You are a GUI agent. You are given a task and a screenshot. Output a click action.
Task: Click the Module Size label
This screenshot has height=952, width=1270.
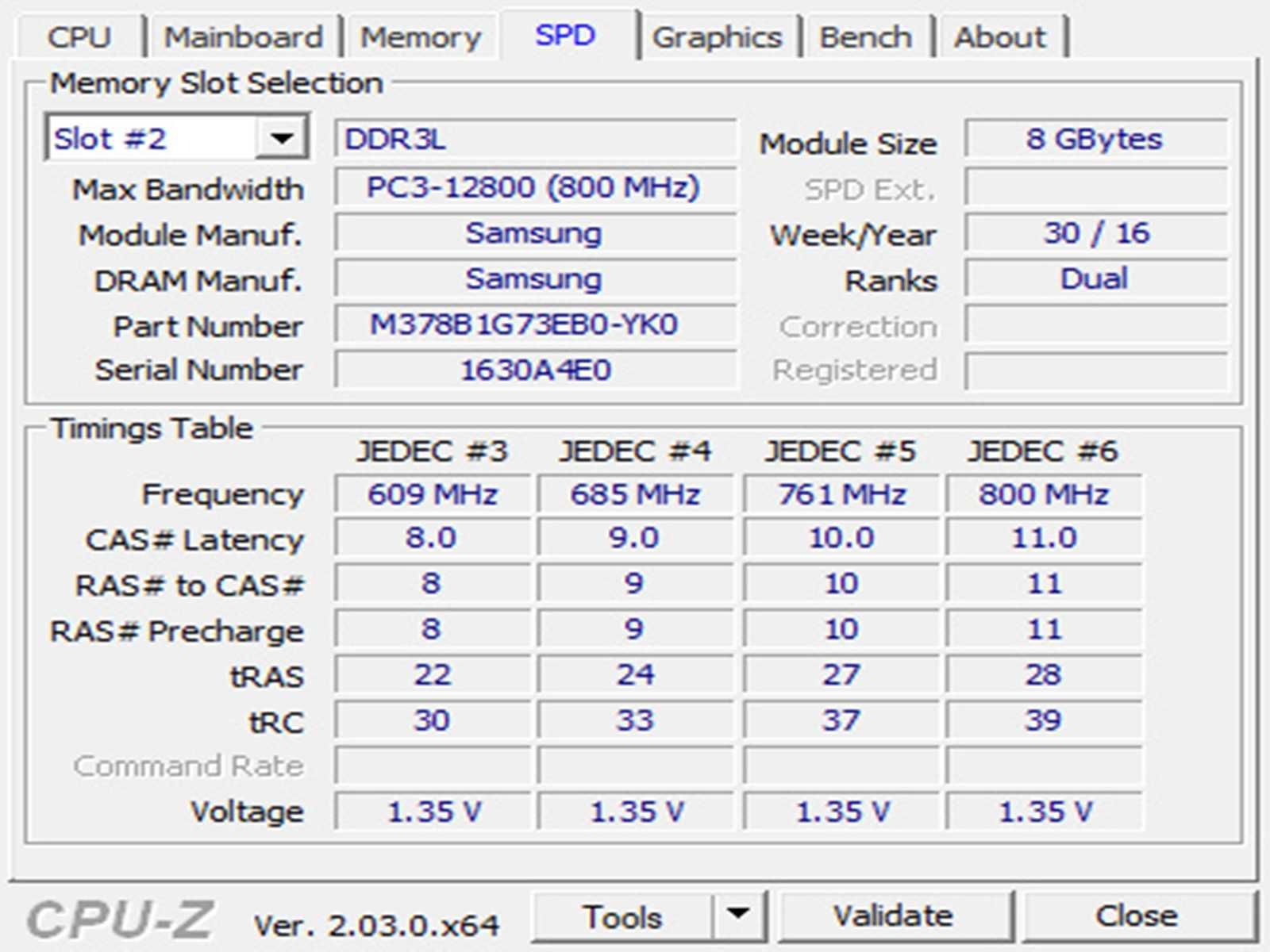tap(849, 144)
